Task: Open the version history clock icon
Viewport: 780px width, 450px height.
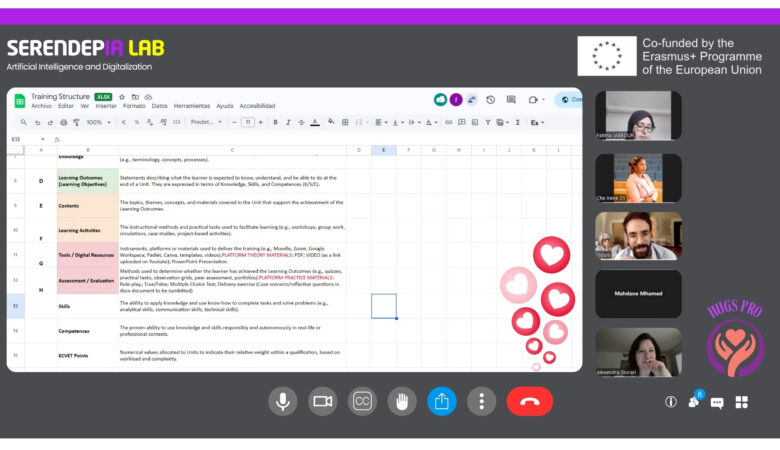Action: [x=490, y=100]
